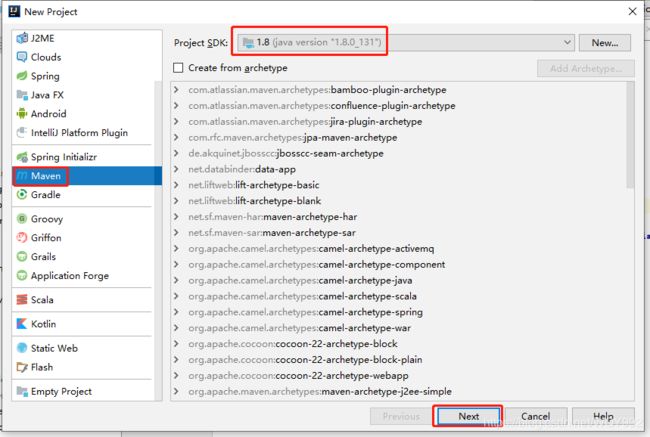Select cocoon-22-archetype-block-plain row

click(398, 359)
